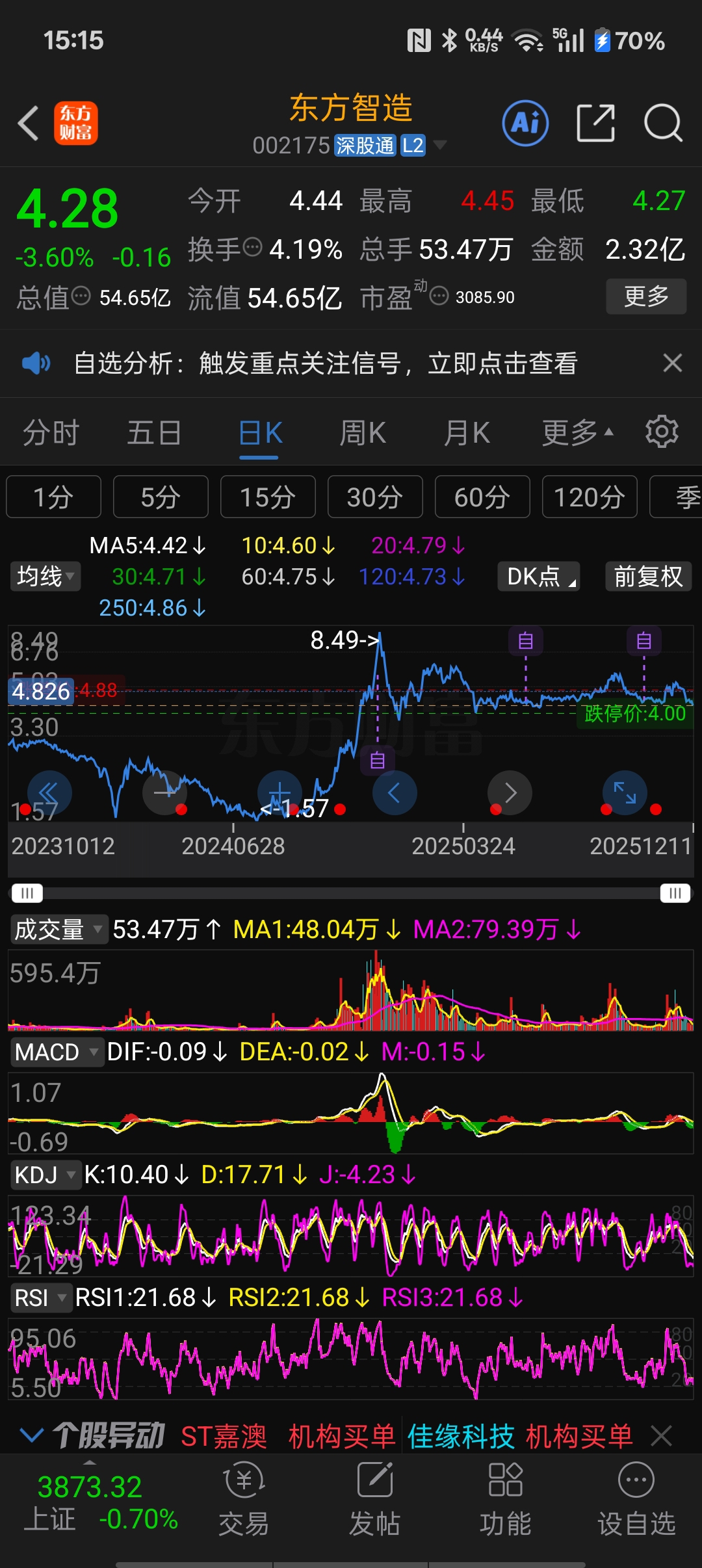Viewport: 702px width, 1568px height.
Task: Tap the 更多 quote details button
Action: (646, 296)
